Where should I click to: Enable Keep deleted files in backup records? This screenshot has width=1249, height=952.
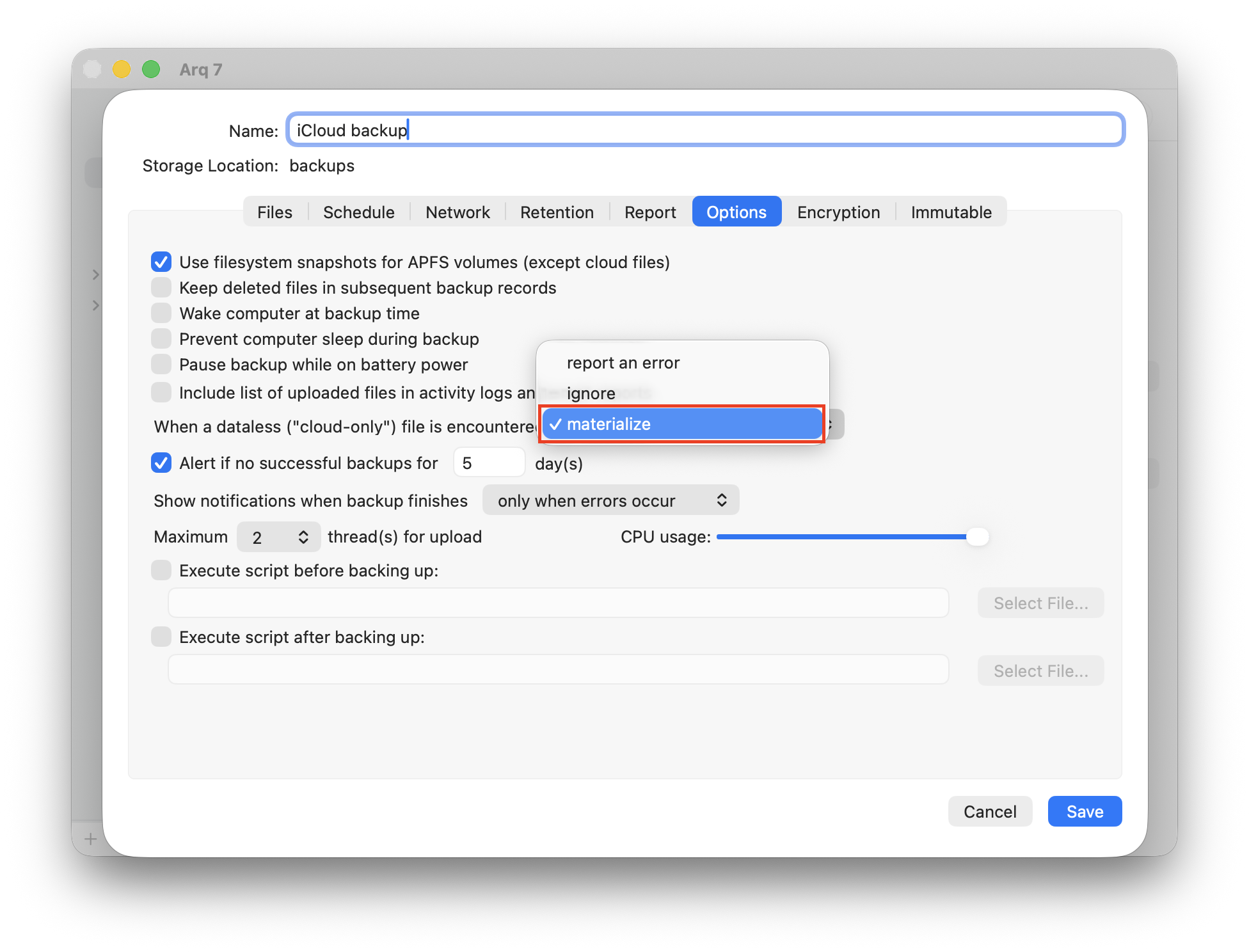coord(161,287)
